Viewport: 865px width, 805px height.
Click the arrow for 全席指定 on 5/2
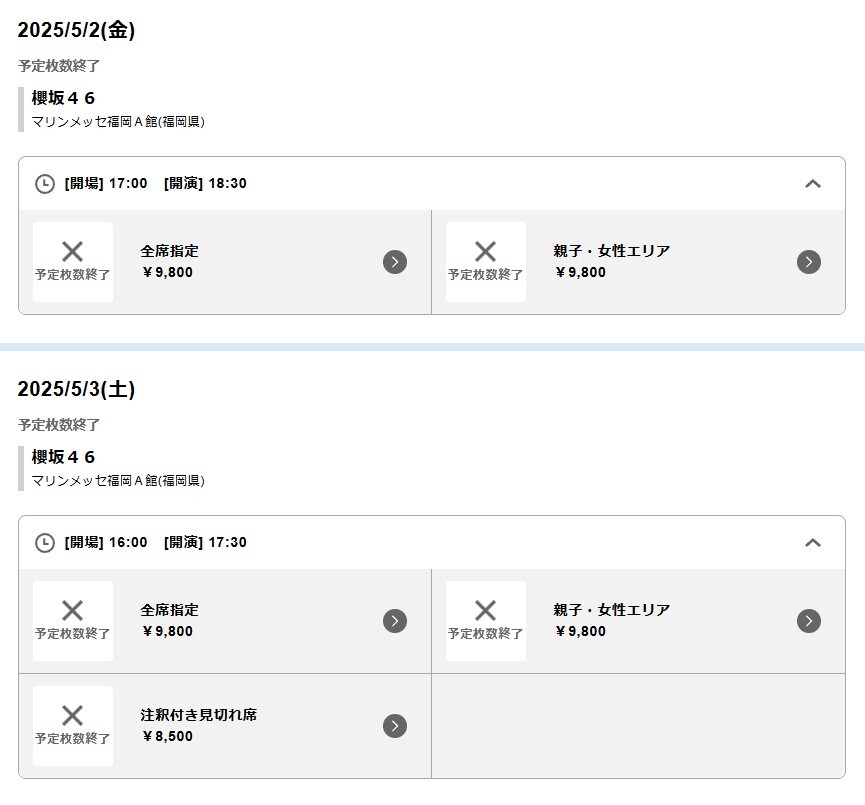point(395,262)
